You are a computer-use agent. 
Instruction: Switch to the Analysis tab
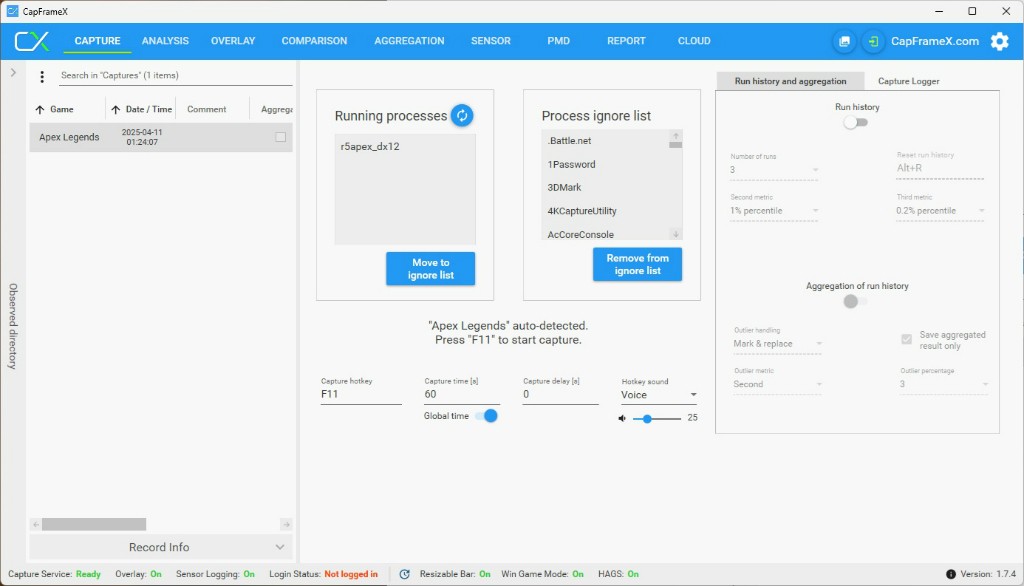tap(165, 41)
